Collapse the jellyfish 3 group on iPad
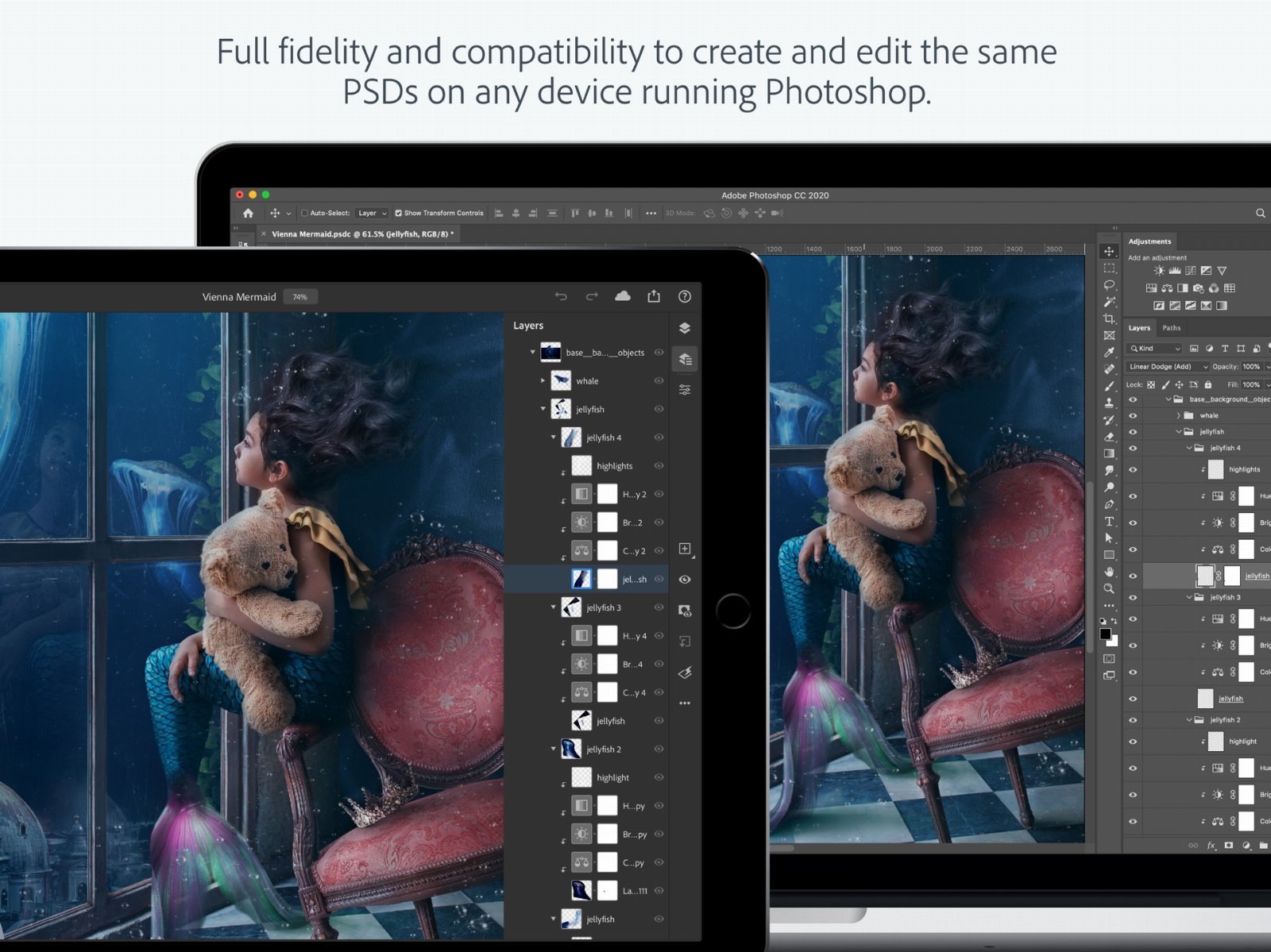1271x952 pixels. [x=554, y=607]
